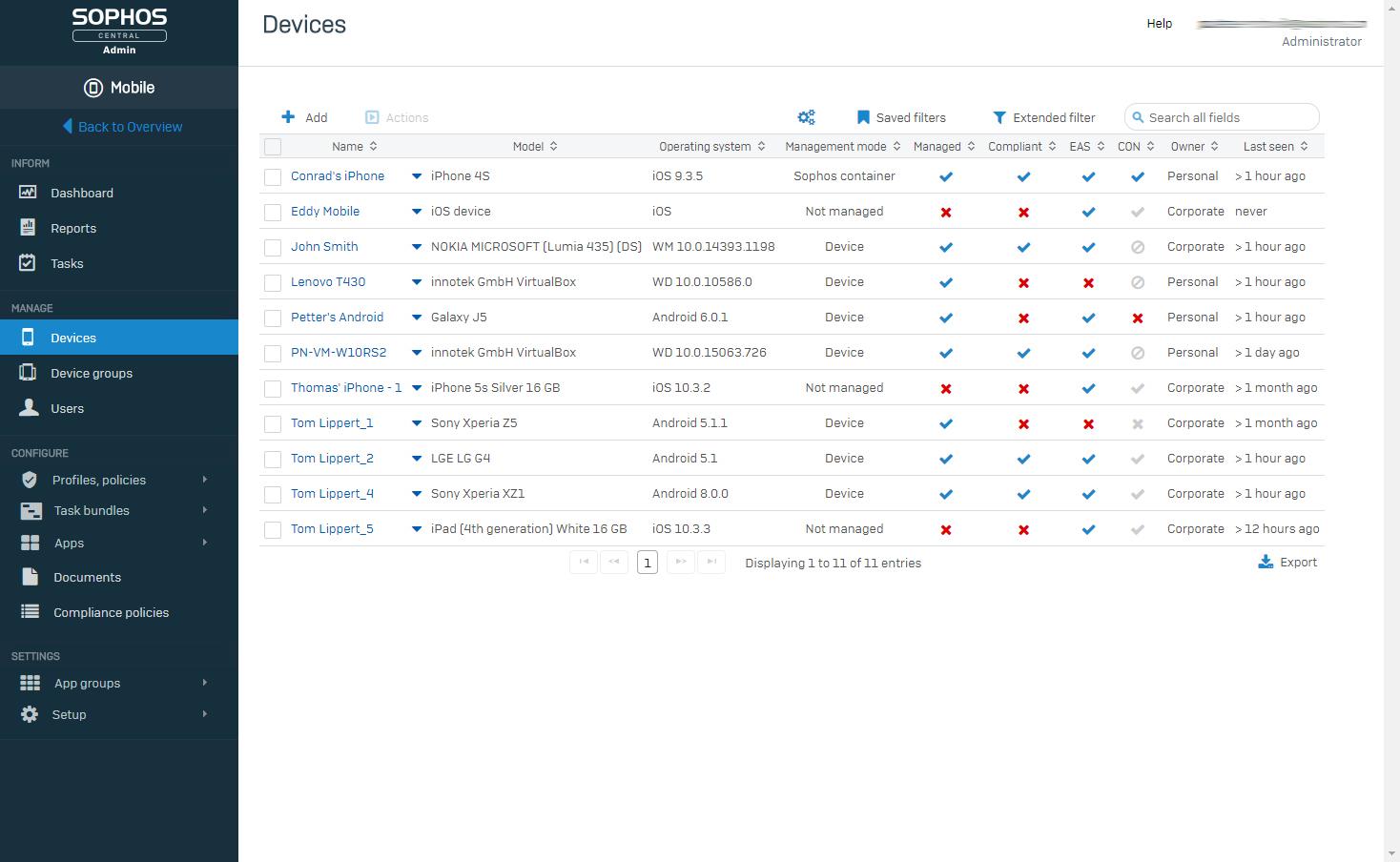Open table column settings gears icon
The height and width of the screenshot is (862, 1400).
[x=806, y=117]
